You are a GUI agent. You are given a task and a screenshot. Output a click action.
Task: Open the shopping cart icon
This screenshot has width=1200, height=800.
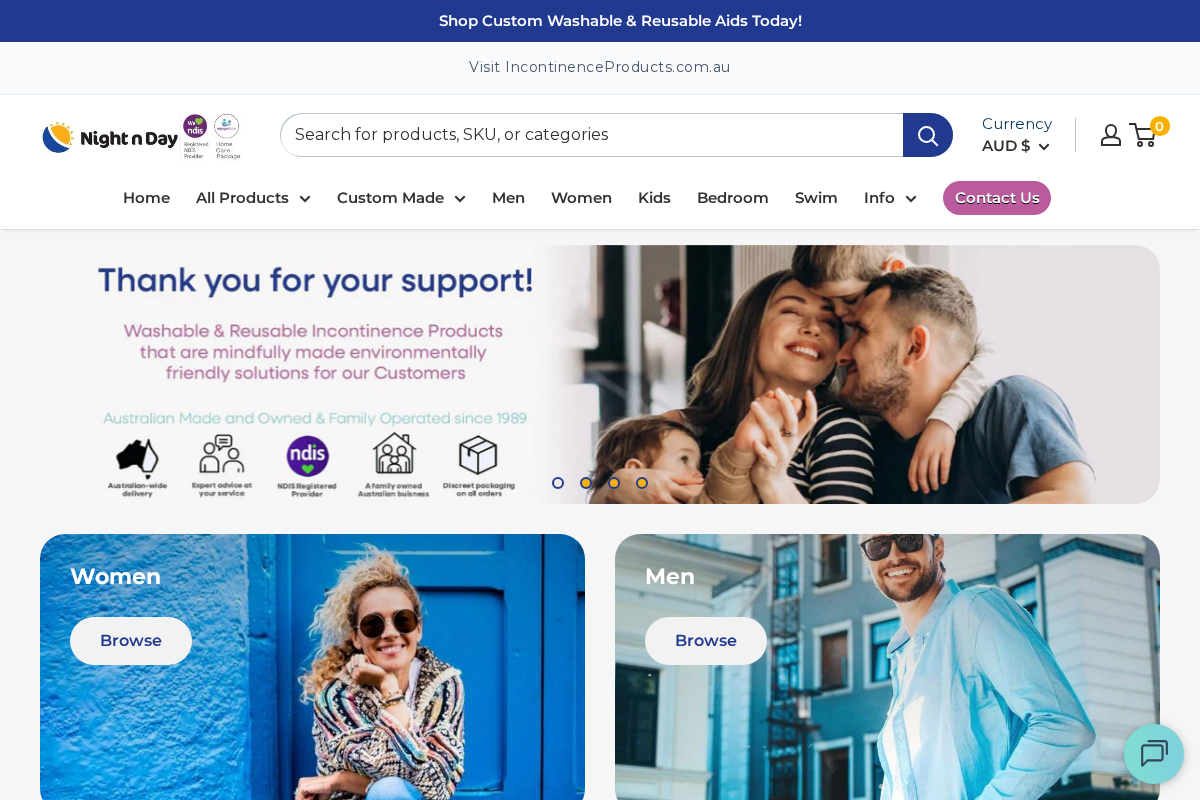[x=1144, y=135]
